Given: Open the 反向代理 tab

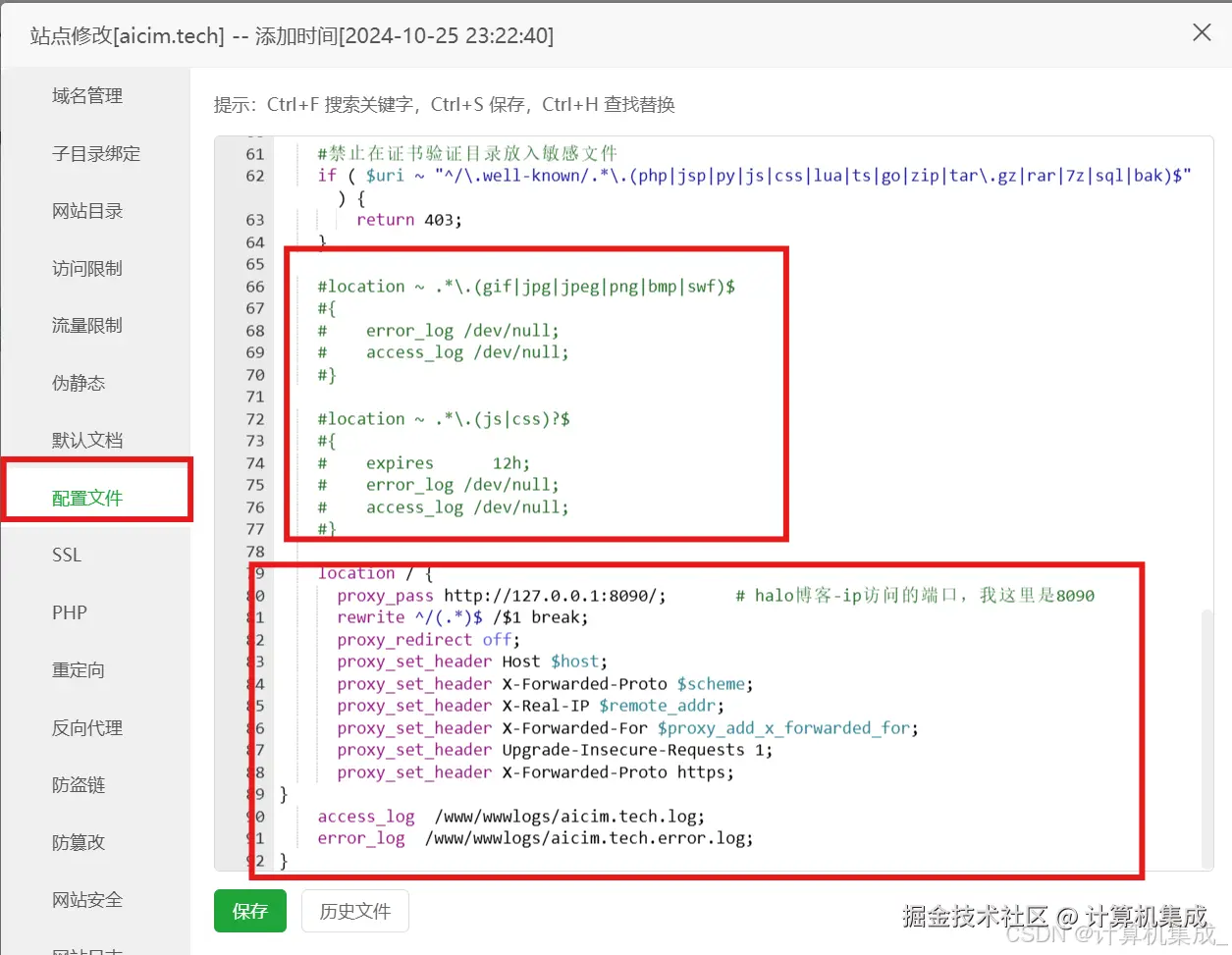Looking at the screenshot, I should [87, 727].
